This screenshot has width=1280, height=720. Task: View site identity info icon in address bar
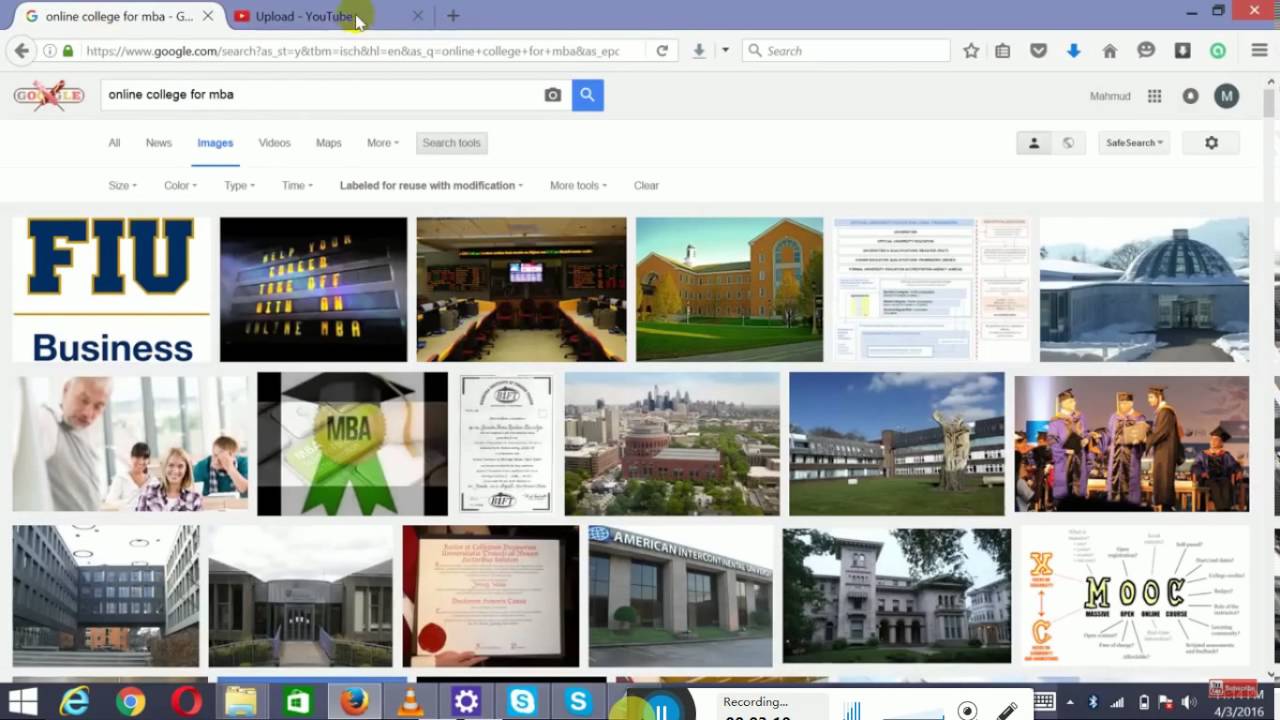click(49, 51)
